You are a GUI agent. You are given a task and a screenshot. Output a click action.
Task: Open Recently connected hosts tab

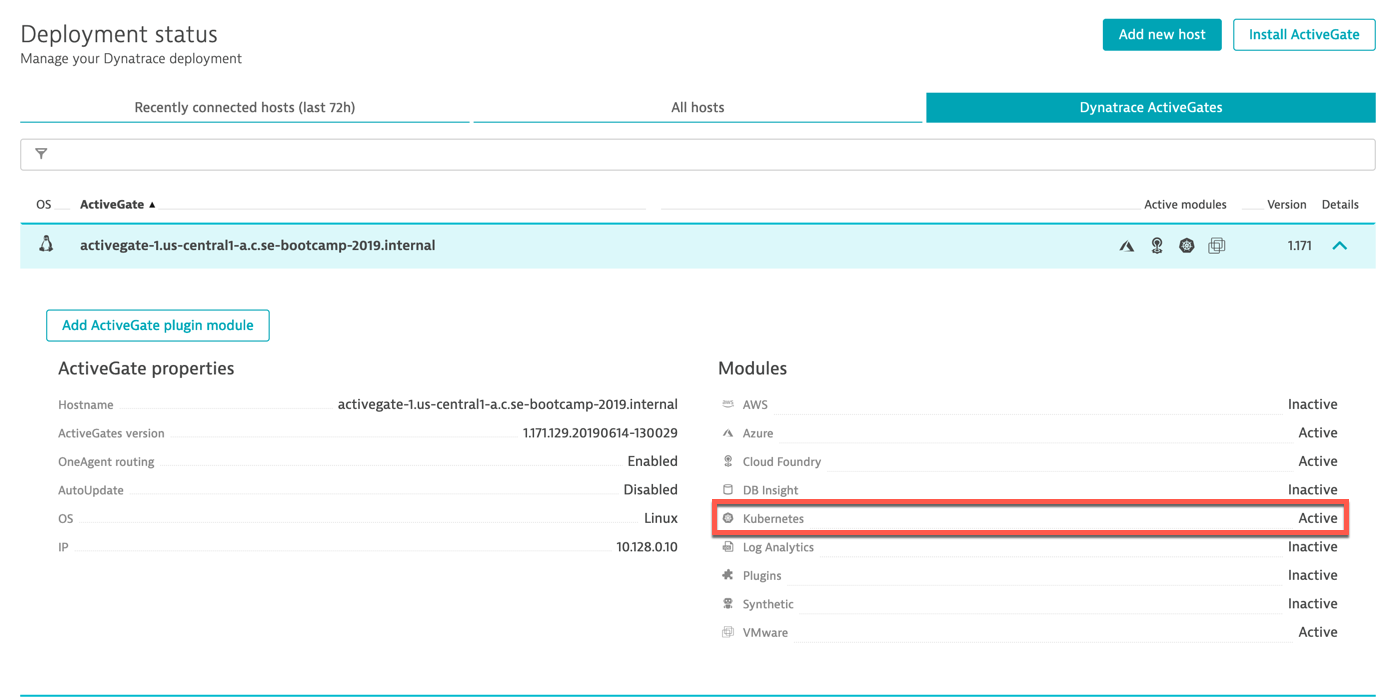click(x=245, y=107)
